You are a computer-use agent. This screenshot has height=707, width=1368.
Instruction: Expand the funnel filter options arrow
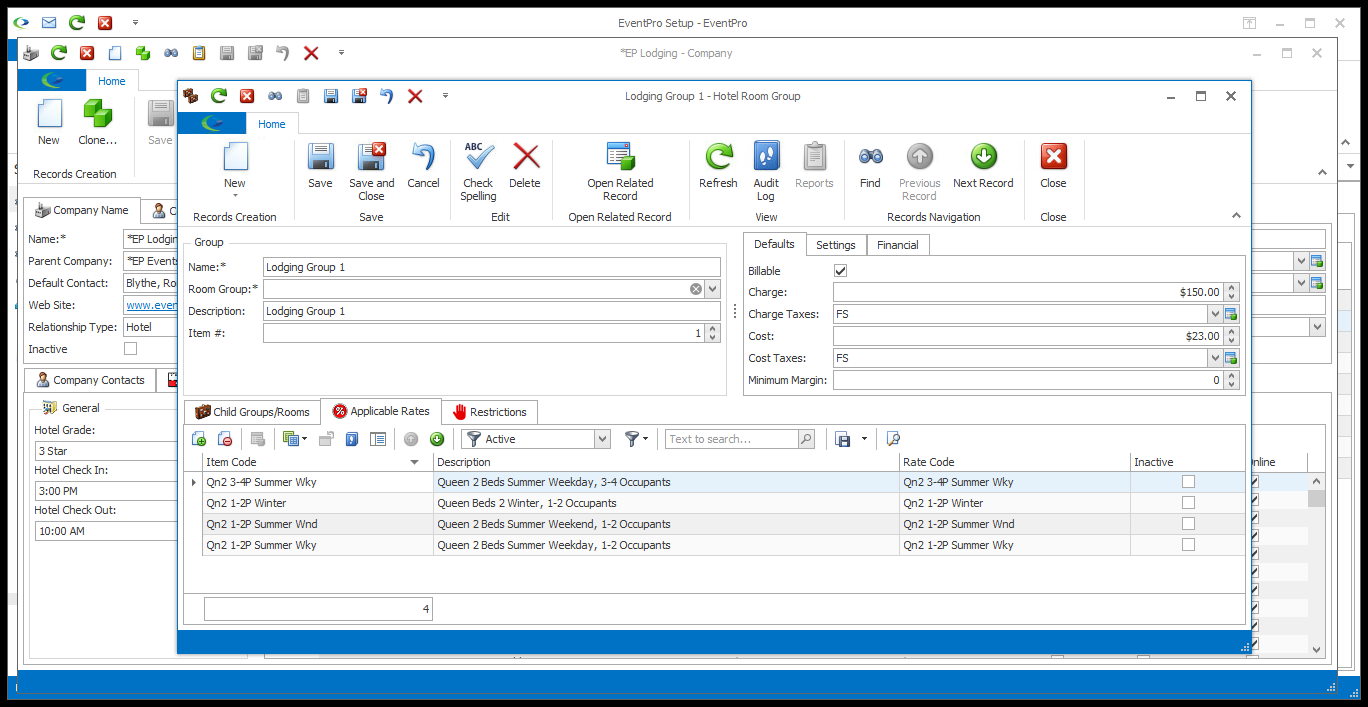646,439
